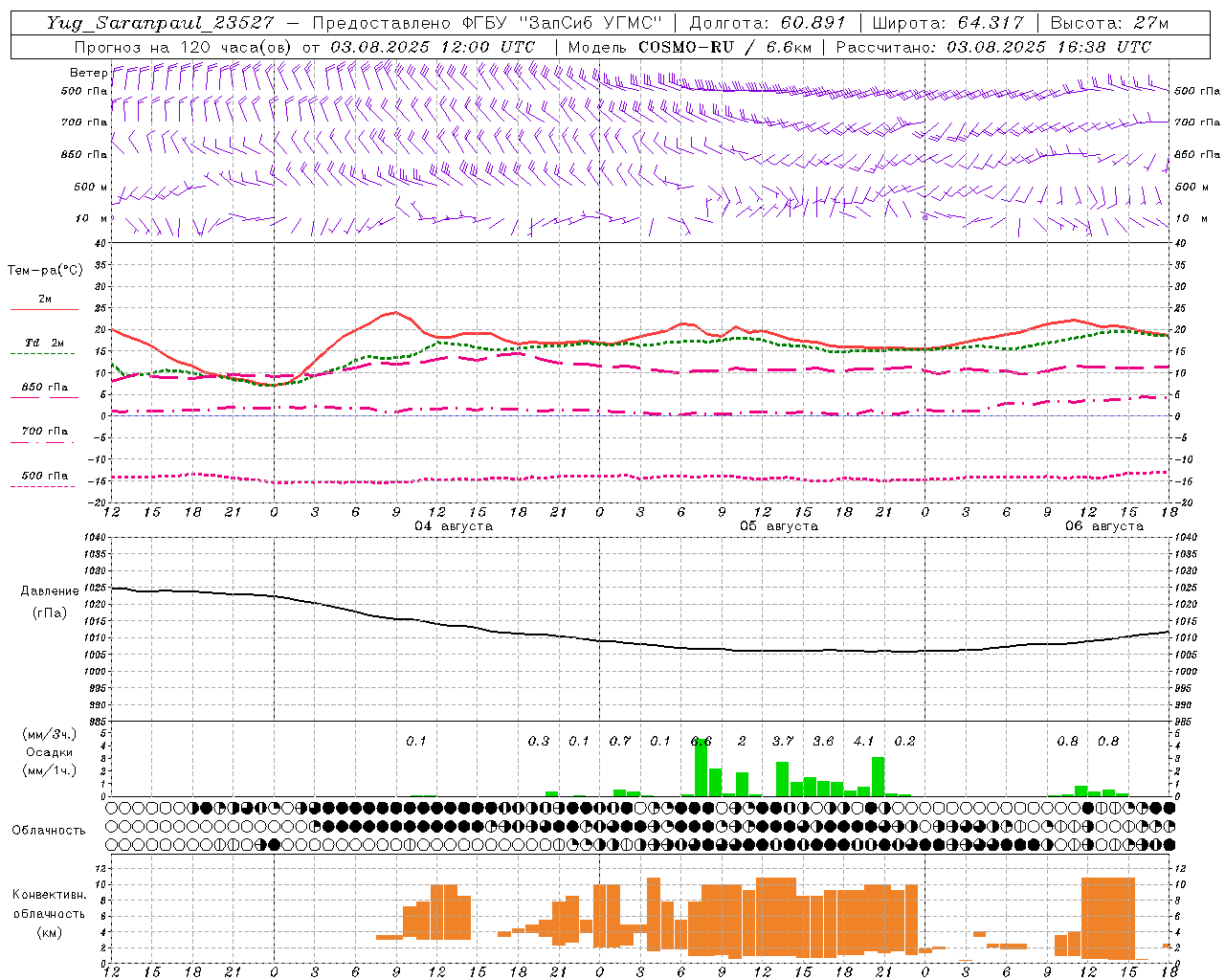Click the 3.6 precipitation total value
The width and height of the screenshot is (1225, 980).
coord(823,742)
